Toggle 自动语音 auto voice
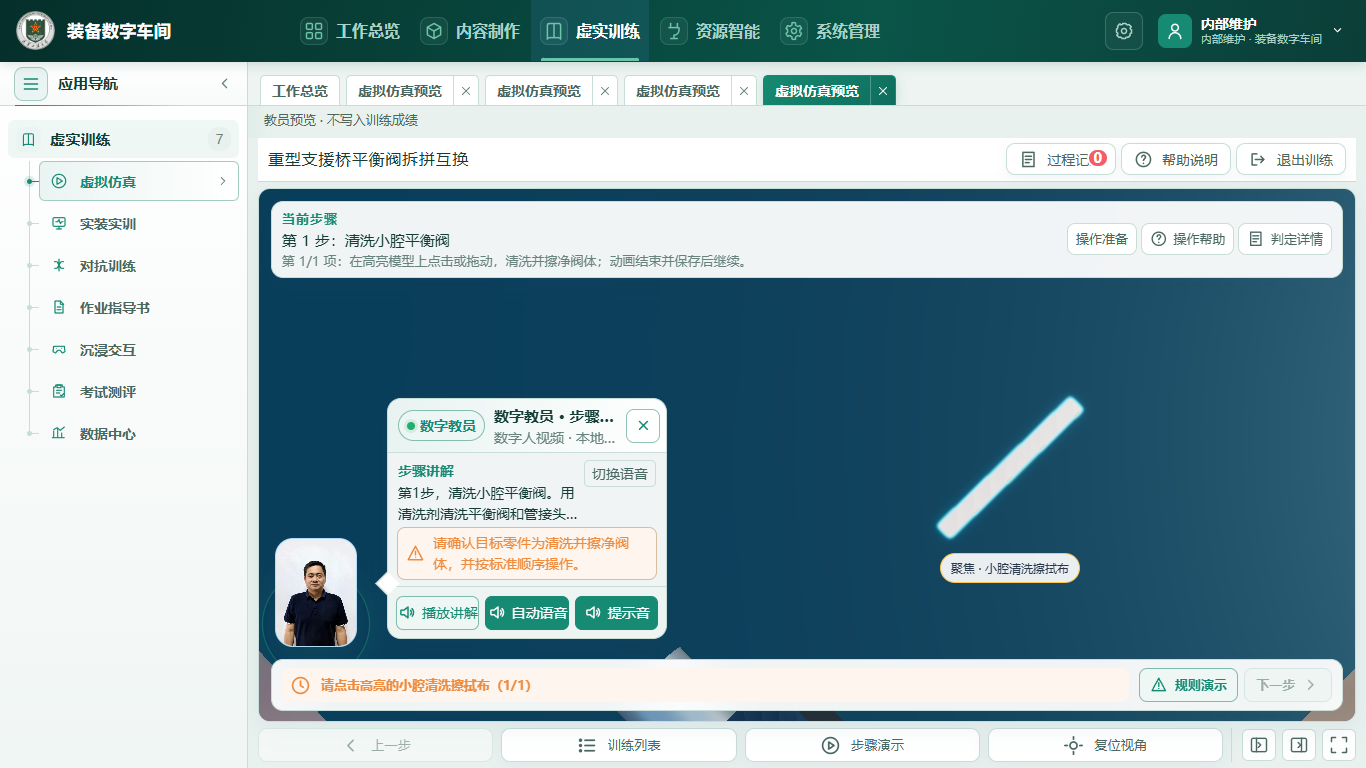 tap(527, 613)
